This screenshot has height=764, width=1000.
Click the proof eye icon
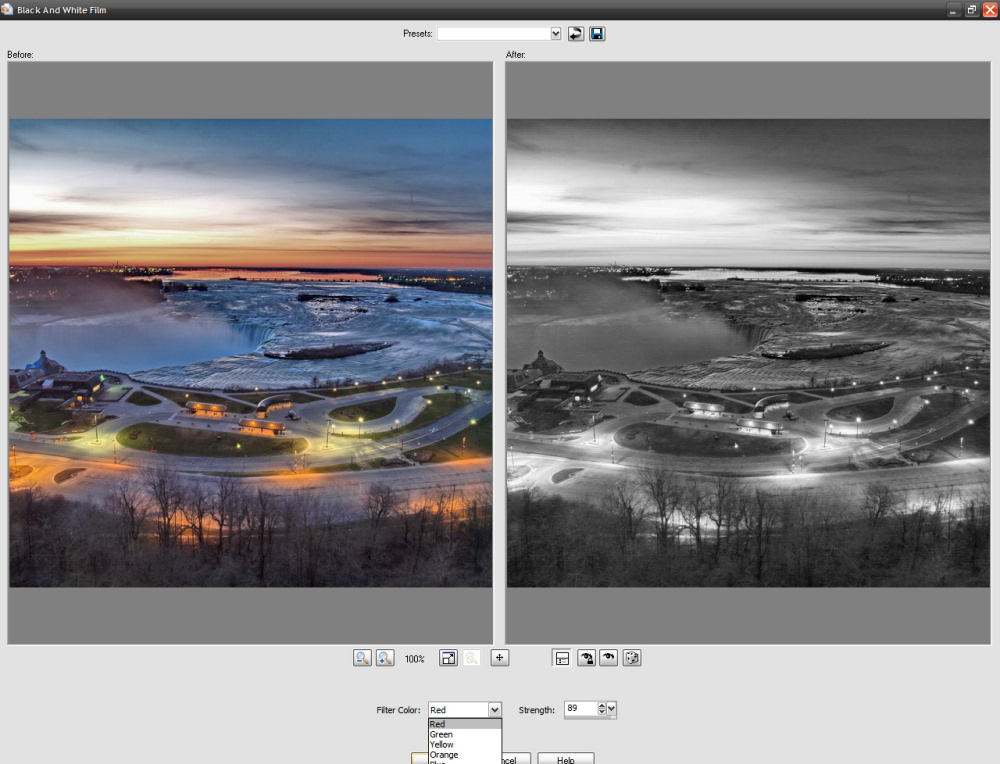(608, 657)
